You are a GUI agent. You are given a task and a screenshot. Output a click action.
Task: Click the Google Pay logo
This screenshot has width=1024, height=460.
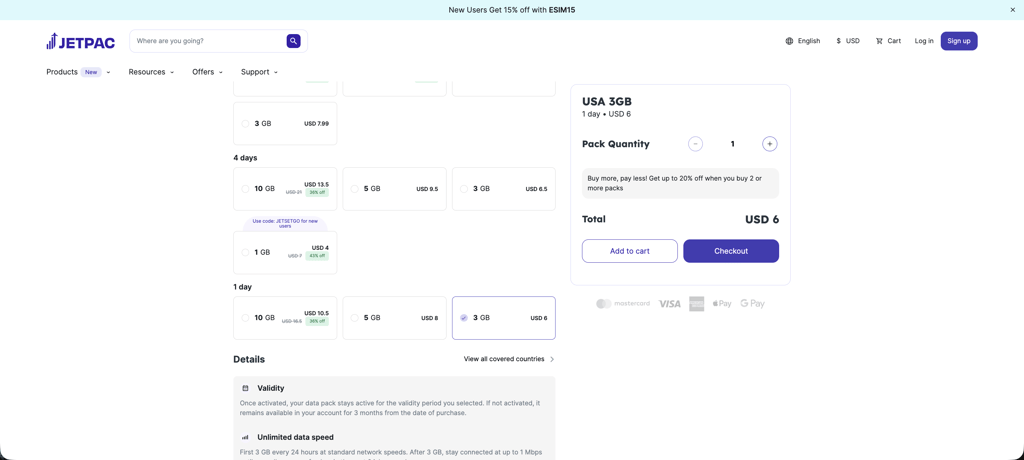752,304
